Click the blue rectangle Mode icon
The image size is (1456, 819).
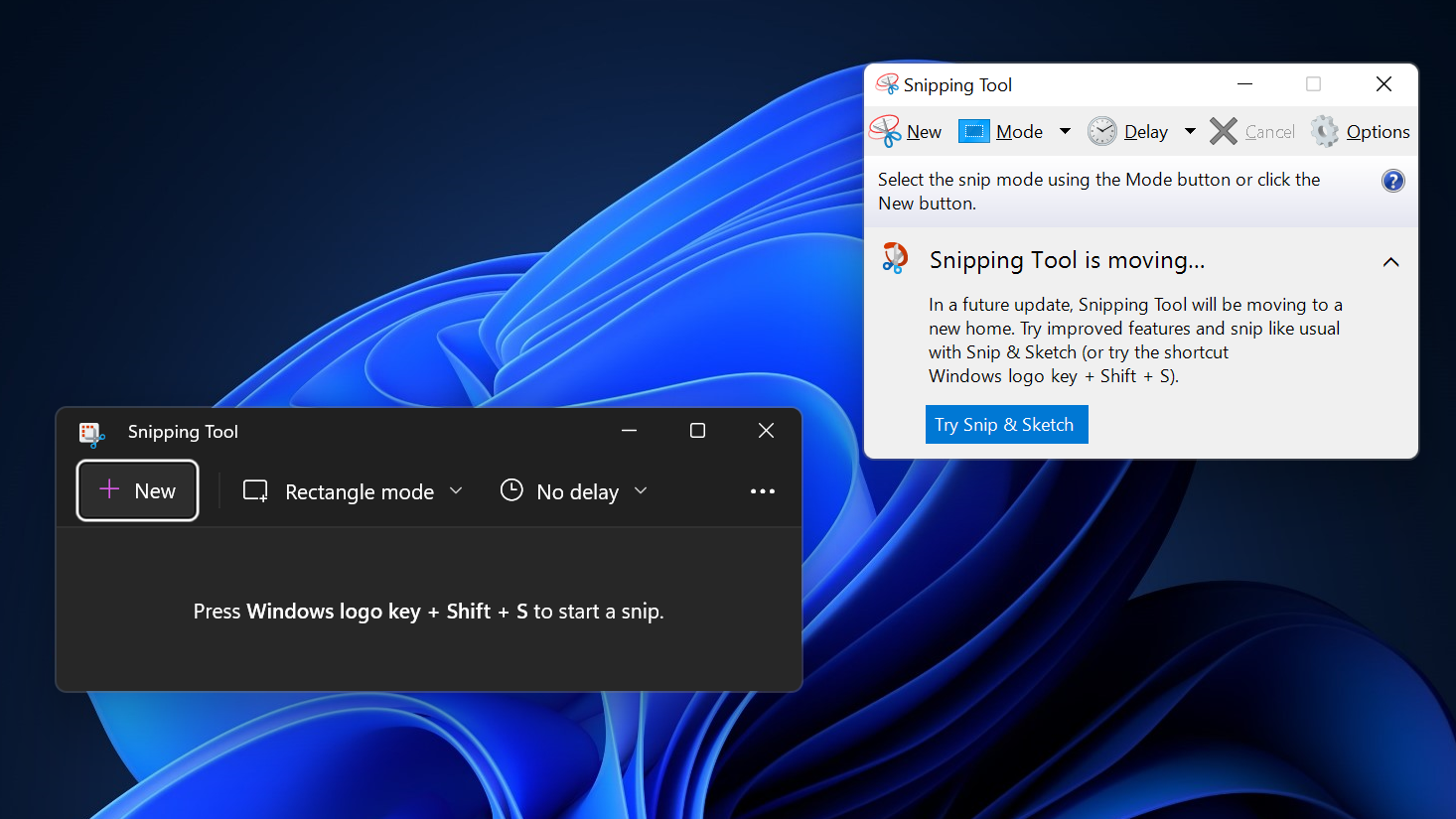[x=972, y=130]
